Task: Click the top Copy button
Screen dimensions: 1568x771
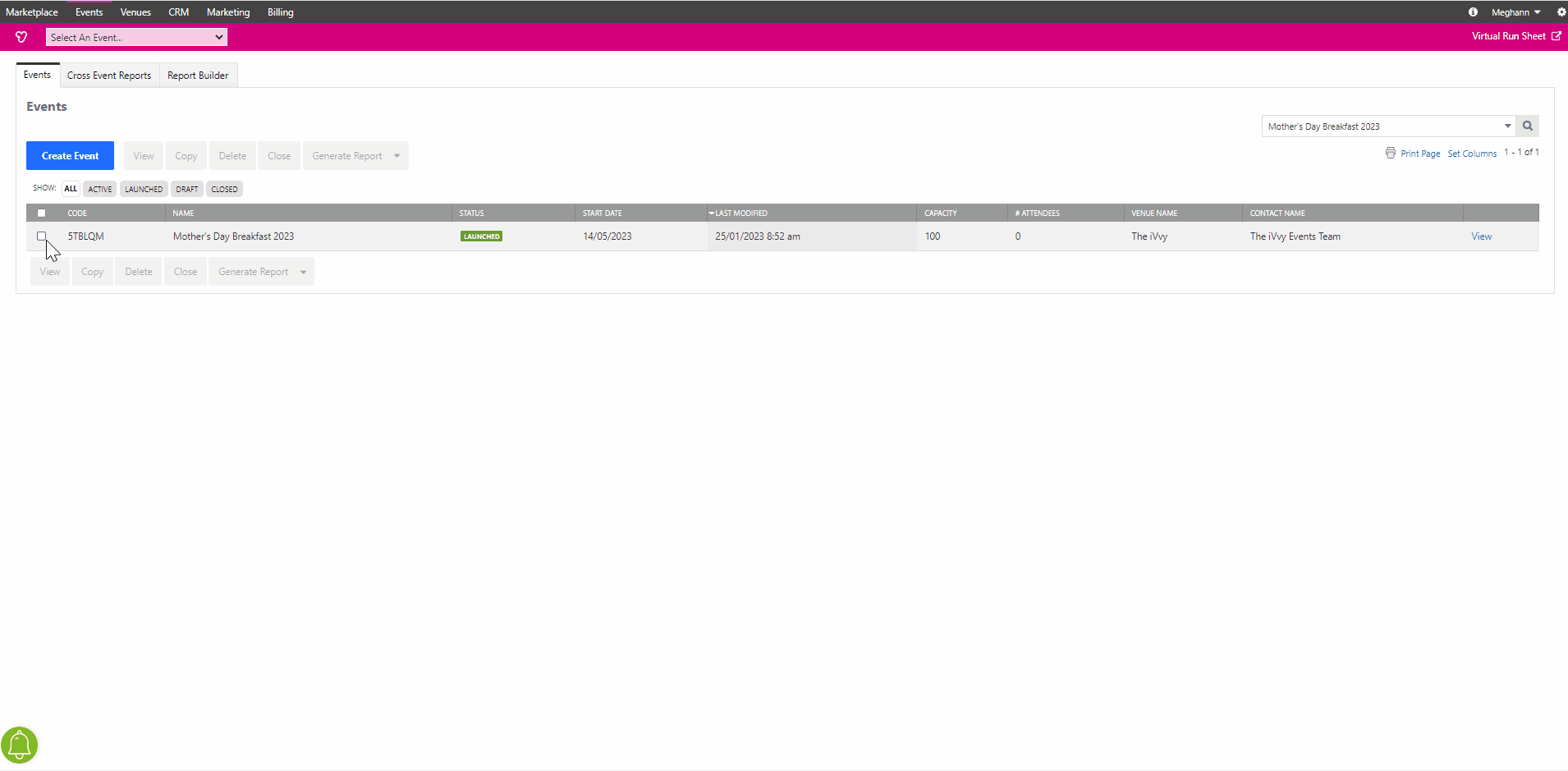Action: pyautogui.click(x=186, y=156)
